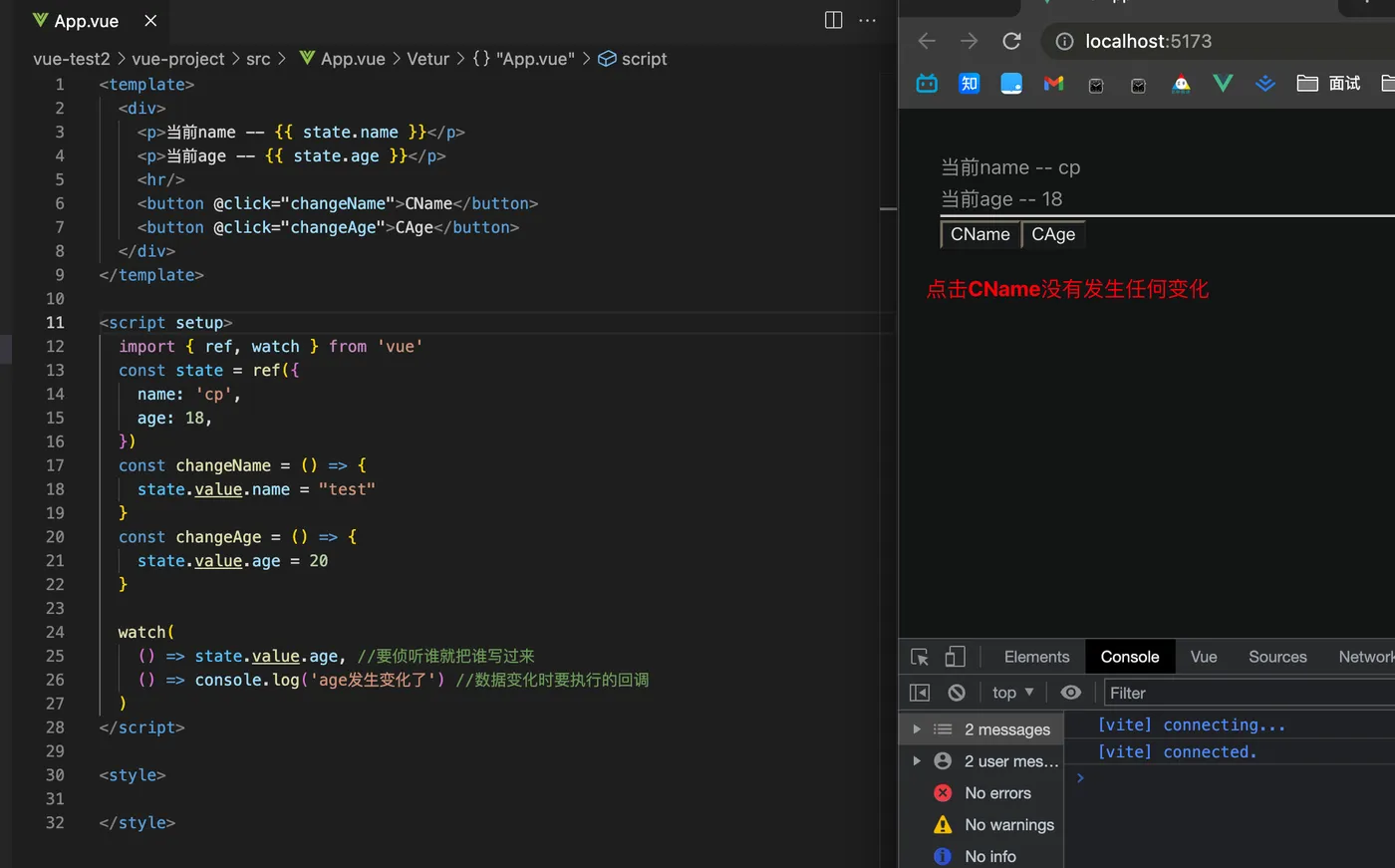Focus the console Filter field
The width and height of the screenshot is (1395, 868).
(x=1251, y=693)
